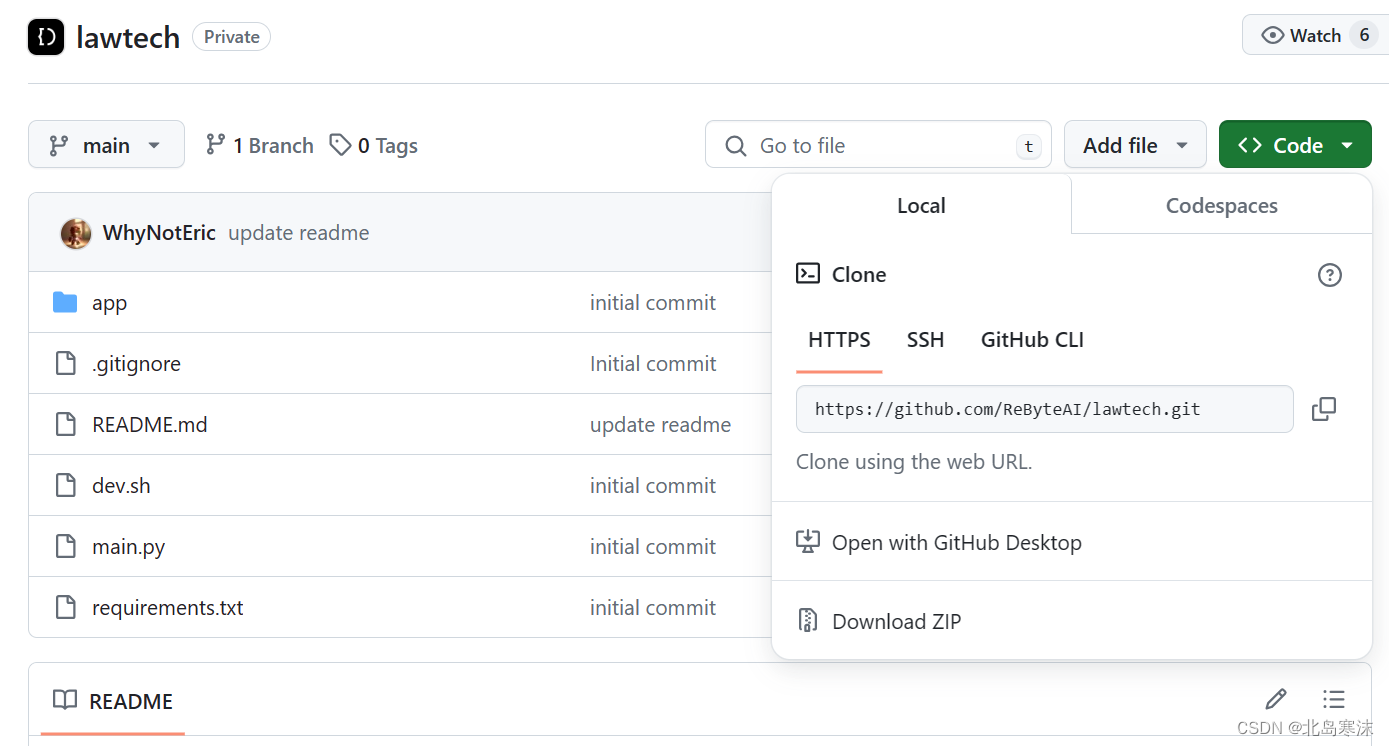The image size is (1389, 746).
Task: Click the app folder icon
Action: 65,302
